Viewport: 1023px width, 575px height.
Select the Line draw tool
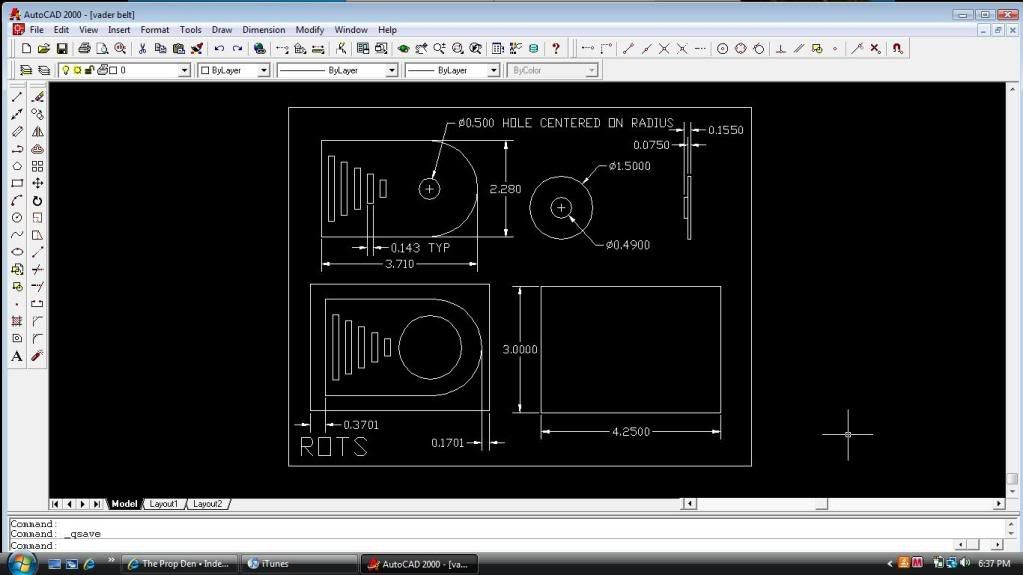click(17, 97)
